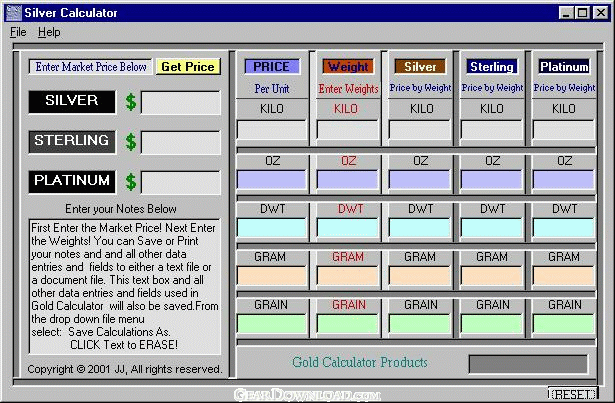This screenshot has height=403, width=615.
Task: Maximize the Silver Calculator window
Action: click(582, 13)
